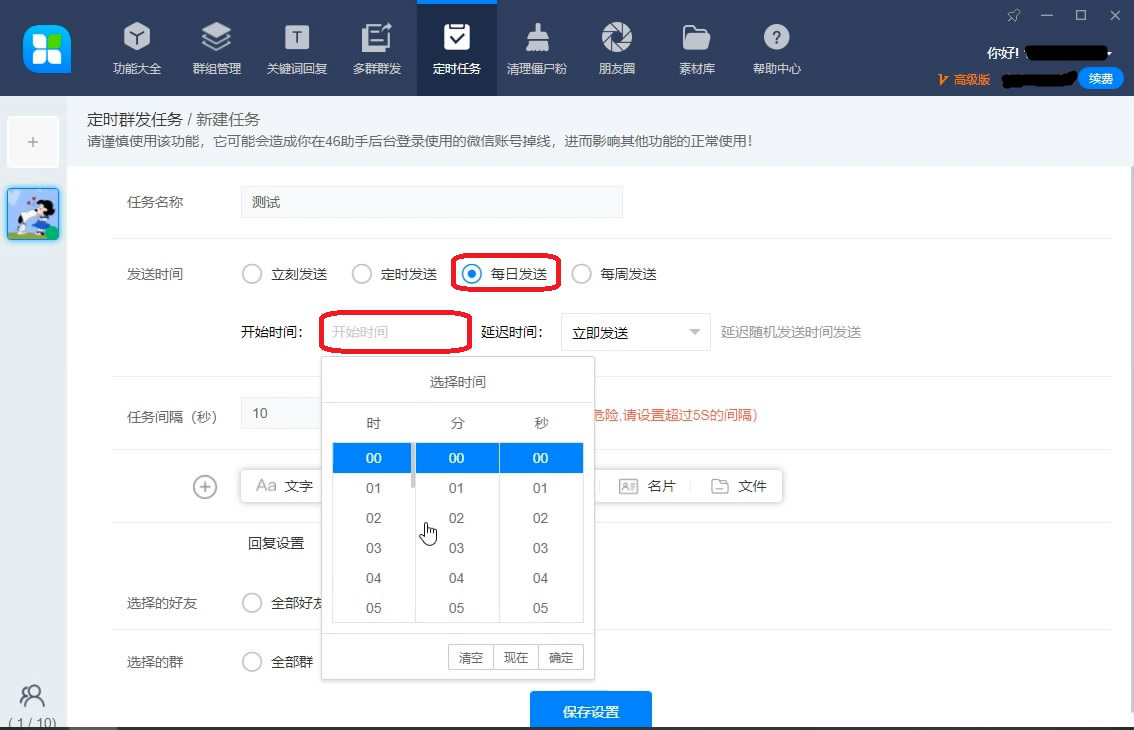Open 关键词回复 settings
The width and height of the screenshot is (1134, 730).
pos(296,47)
